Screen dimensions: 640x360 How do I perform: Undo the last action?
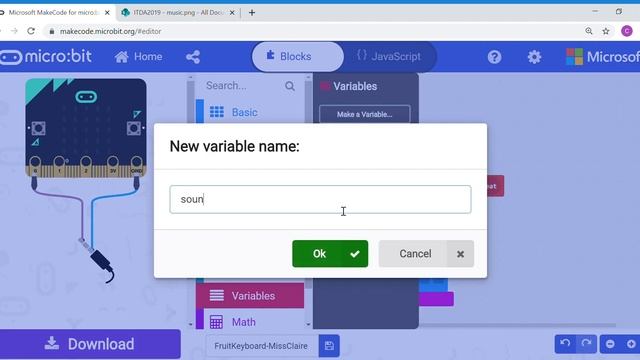tap(565, 344)
